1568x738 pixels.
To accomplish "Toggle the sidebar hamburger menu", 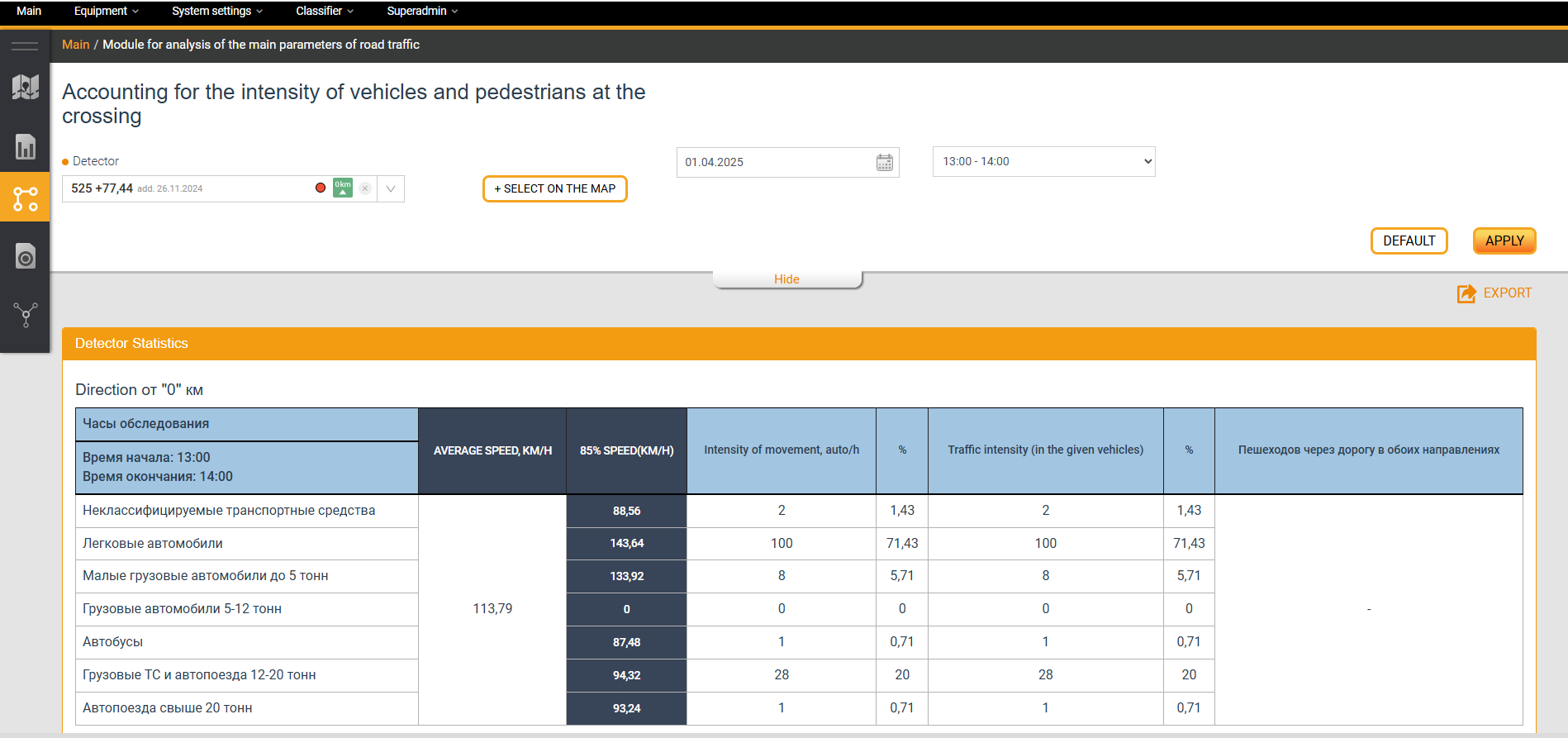I will pos(25,46).
